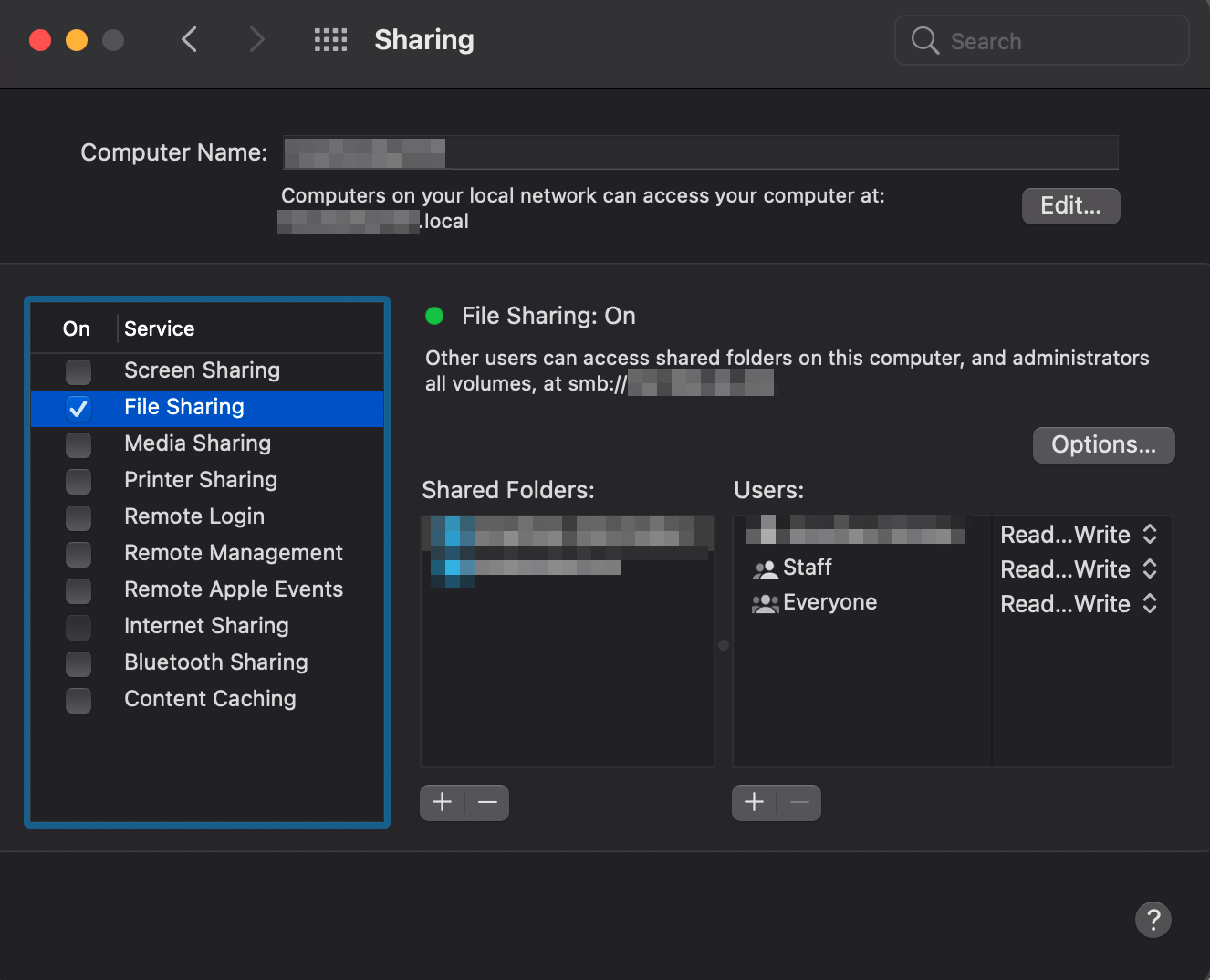Screen dimensions: 1210x980
Task: Remove selected shared folder with minus button
Action: point(487,802)
